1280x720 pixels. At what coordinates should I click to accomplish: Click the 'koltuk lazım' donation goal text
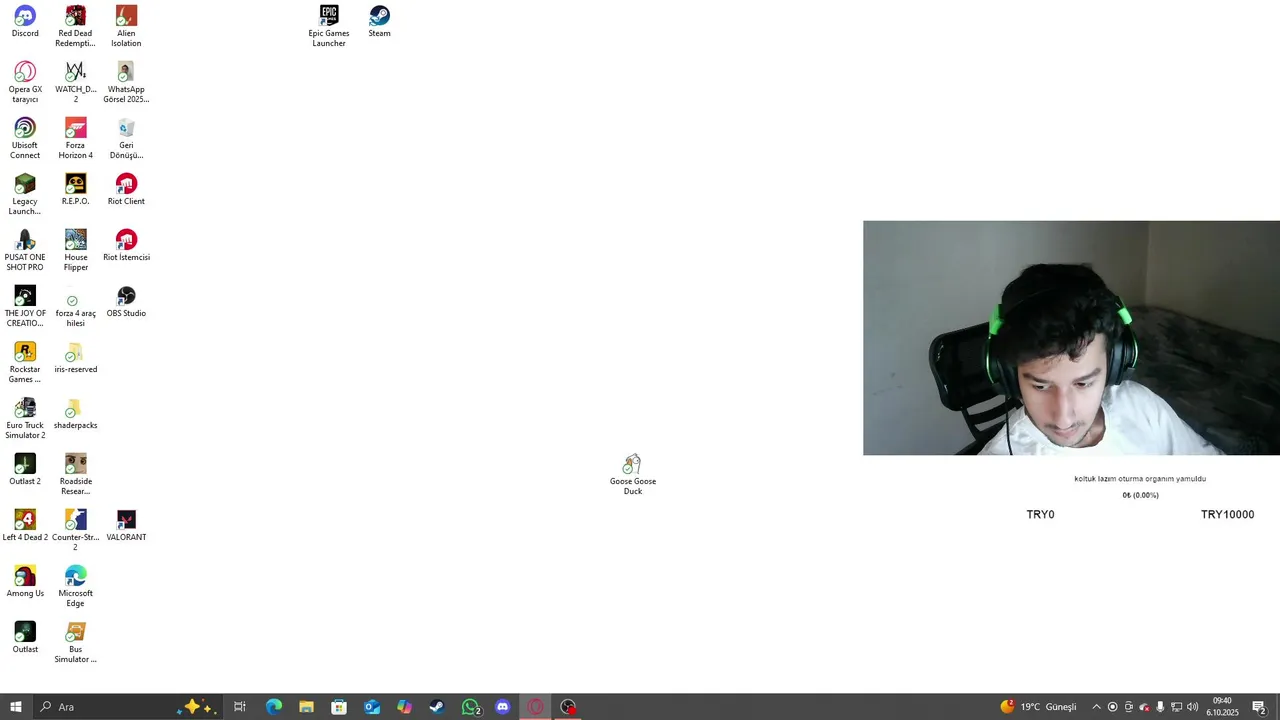click(1140, 479)
